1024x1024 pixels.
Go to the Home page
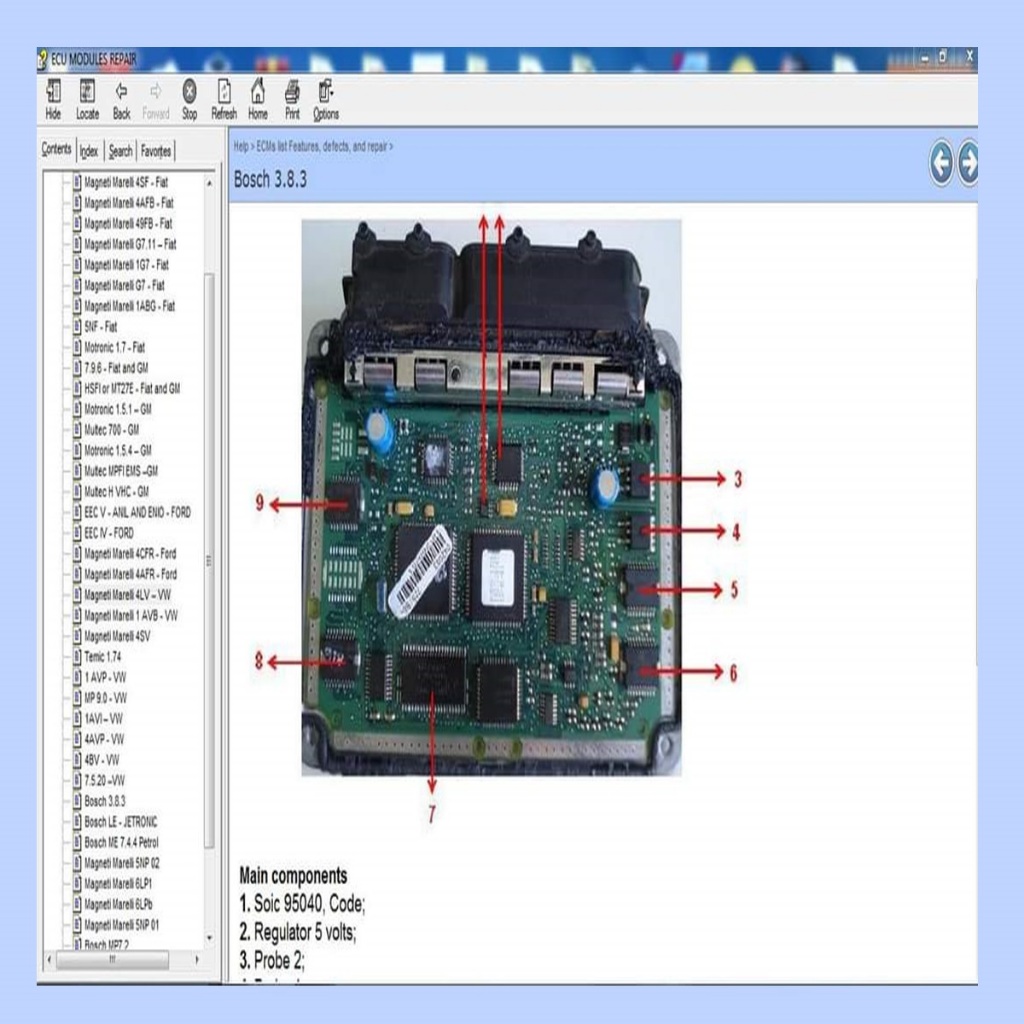[257, 100]
